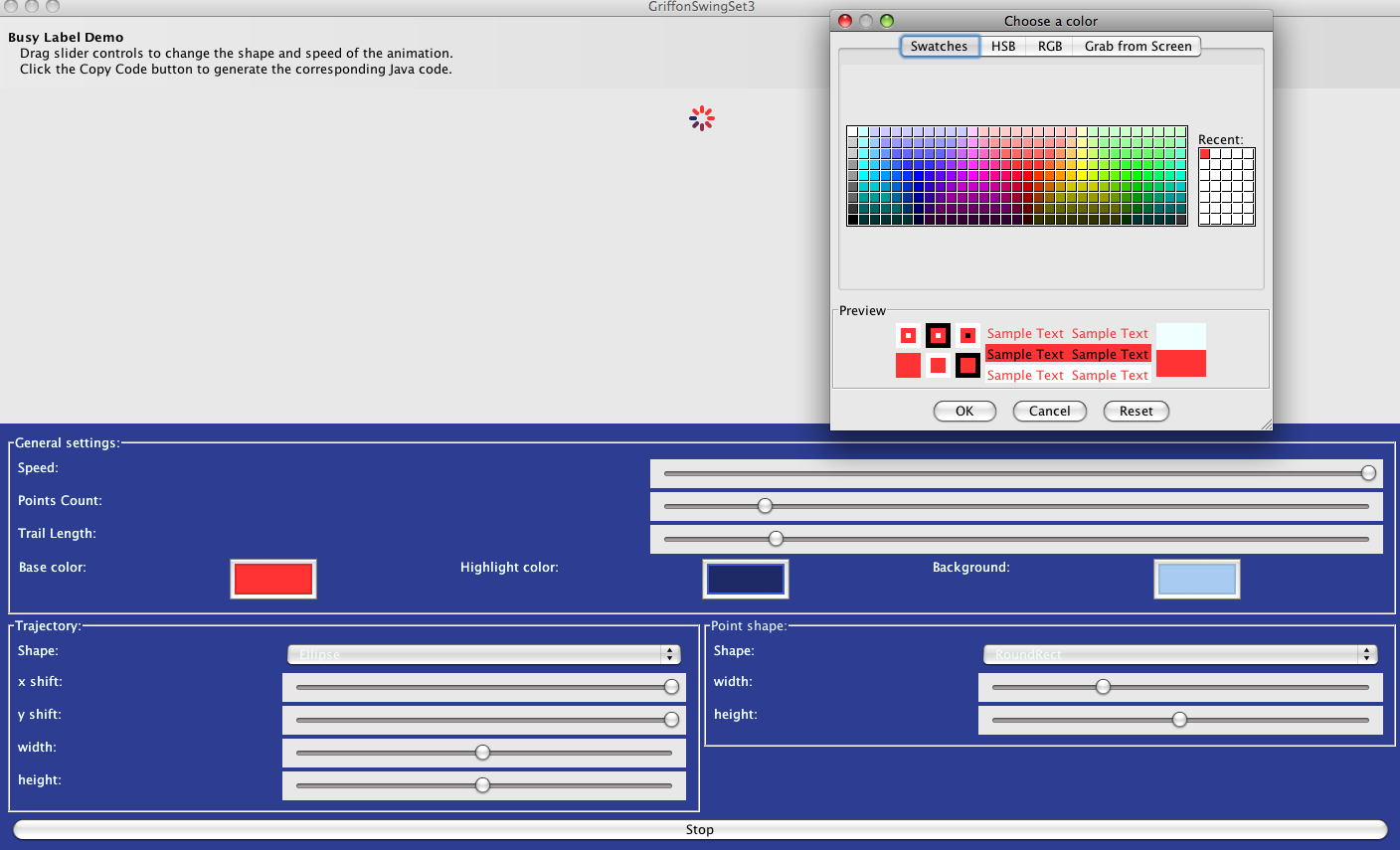Viewport: 1400px width, 850px height.
Task: Click the Trajectory x shift slider knob
Action: point(671,687)
